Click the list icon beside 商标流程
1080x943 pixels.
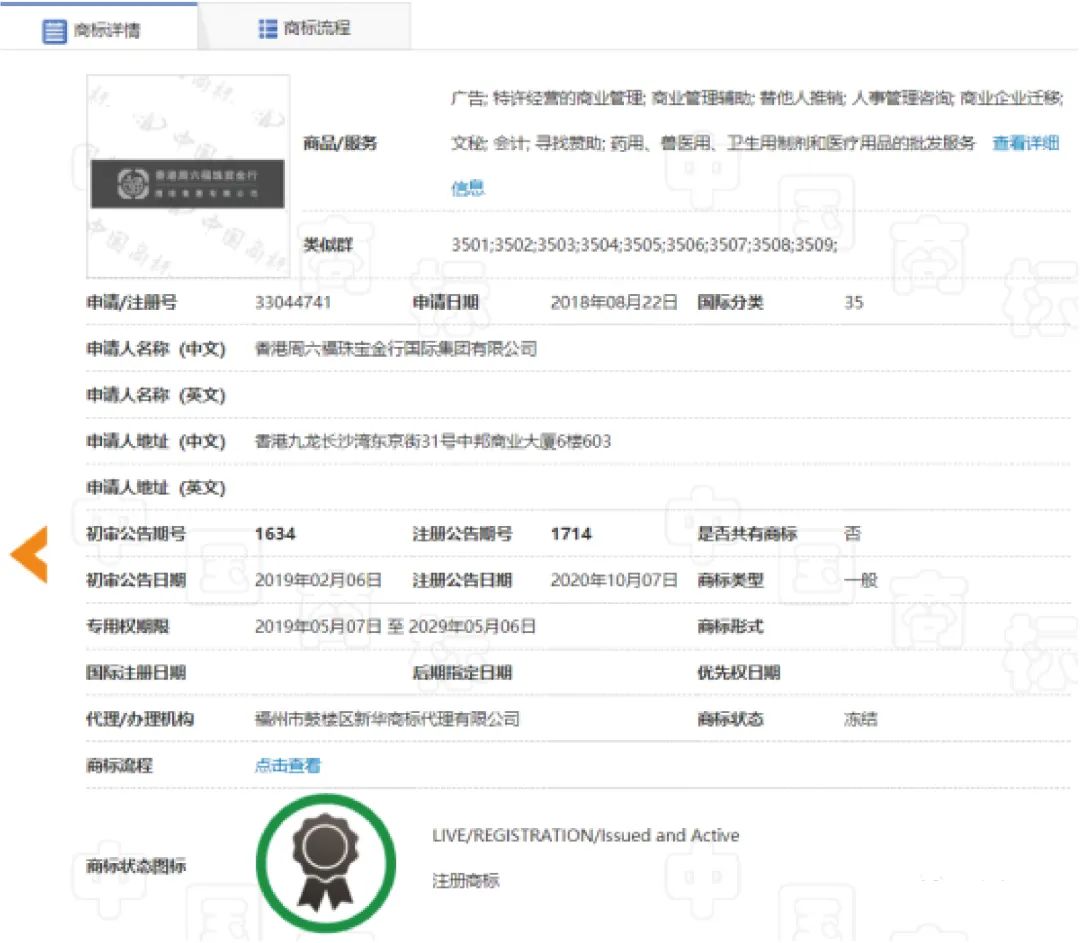point(267,28)
